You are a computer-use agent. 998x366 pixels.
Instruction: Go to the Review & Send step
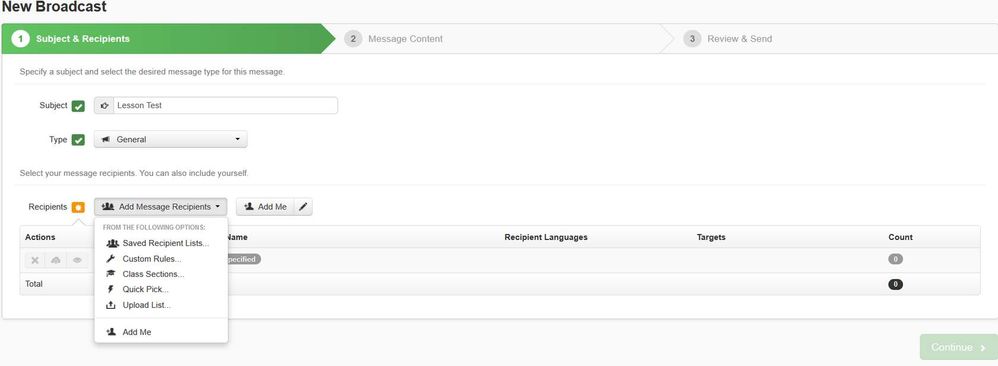pyautogui.click(x=739, y=39)
